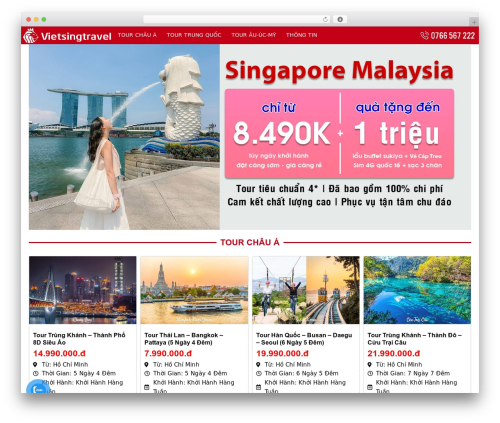The image size is (500, 423).
Task: Click the TOUR CHÂU Á section heading
Action: 250,242
